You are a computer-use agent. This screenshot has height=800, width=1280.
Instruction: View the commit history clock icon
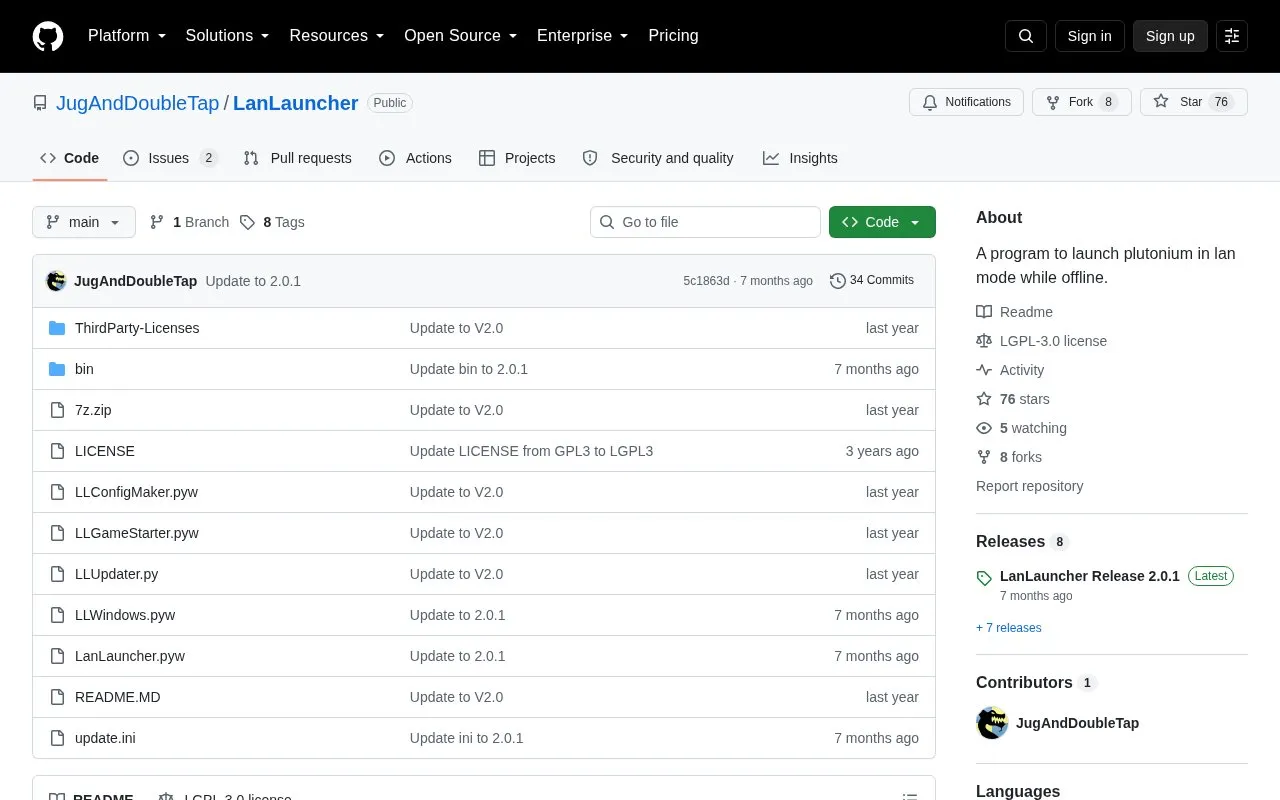coord(838,281)
